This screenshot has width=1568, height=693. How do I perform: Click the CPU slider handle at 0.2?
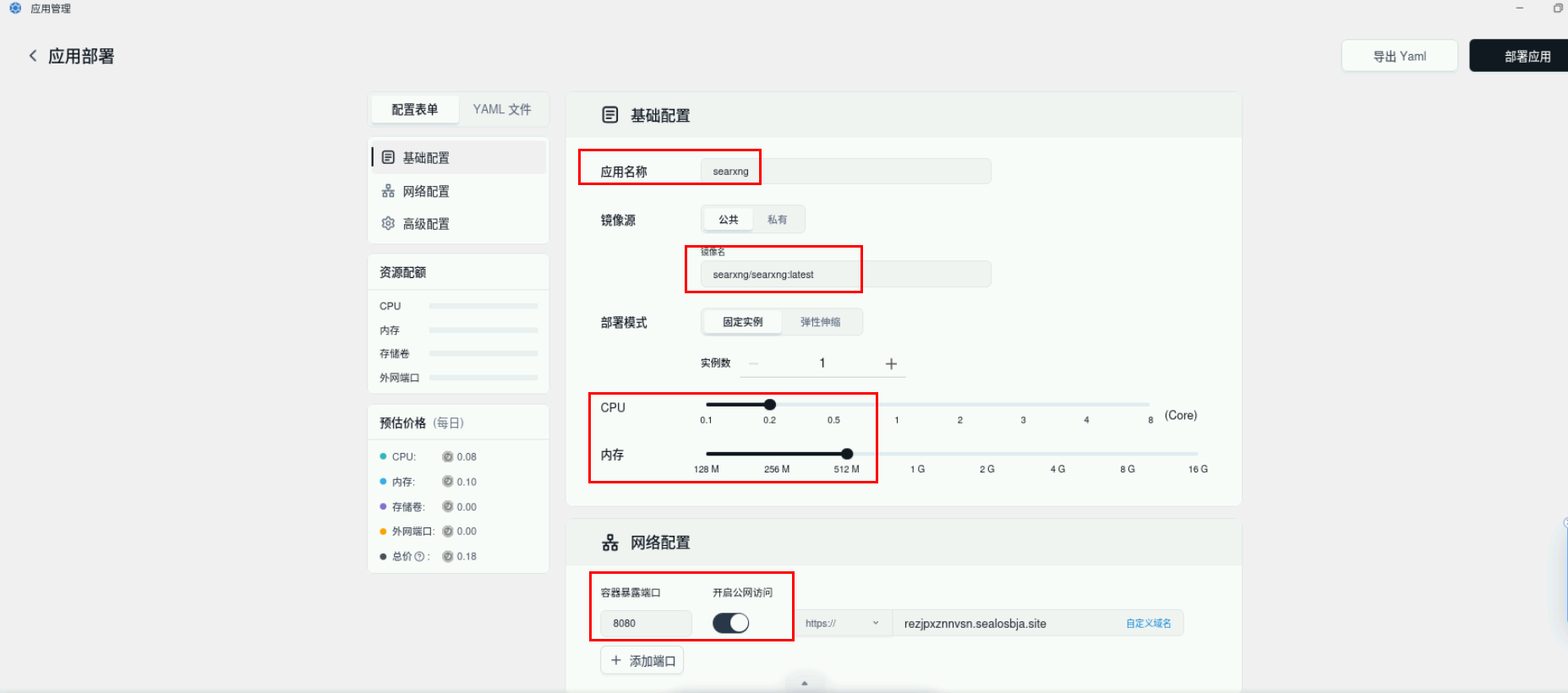point(769,405)
